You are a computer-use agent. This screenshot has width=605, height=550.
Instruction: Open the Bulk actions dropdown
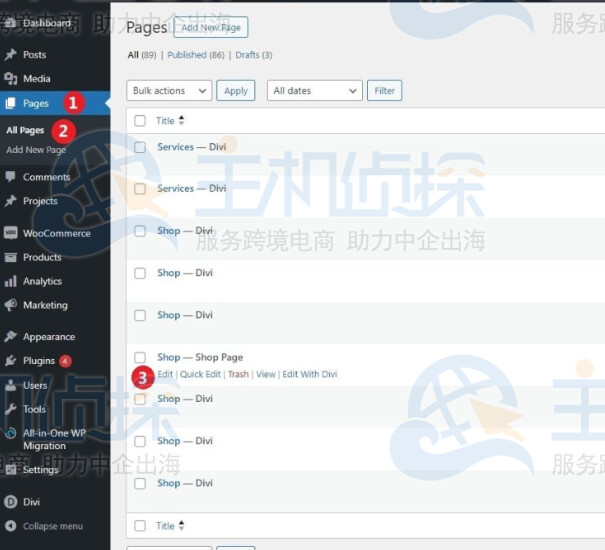coord(169,91)
